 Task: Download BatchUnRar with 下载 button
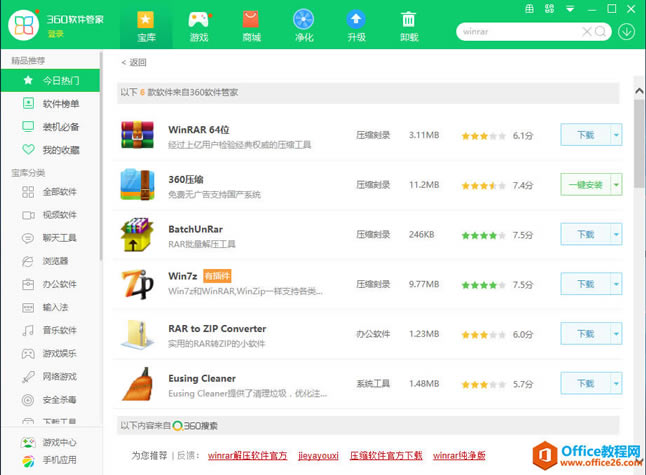[585, 234]
